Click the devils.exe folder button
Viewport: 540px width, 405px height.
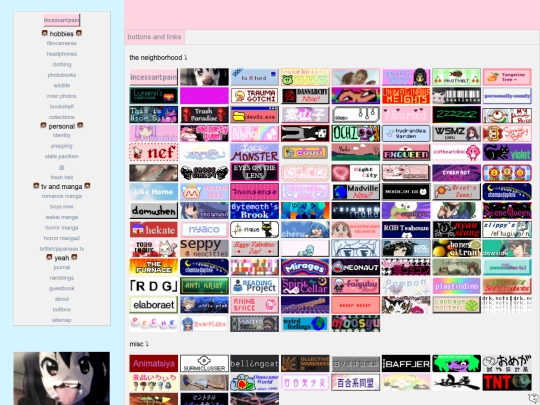click(x=255, y=115)
